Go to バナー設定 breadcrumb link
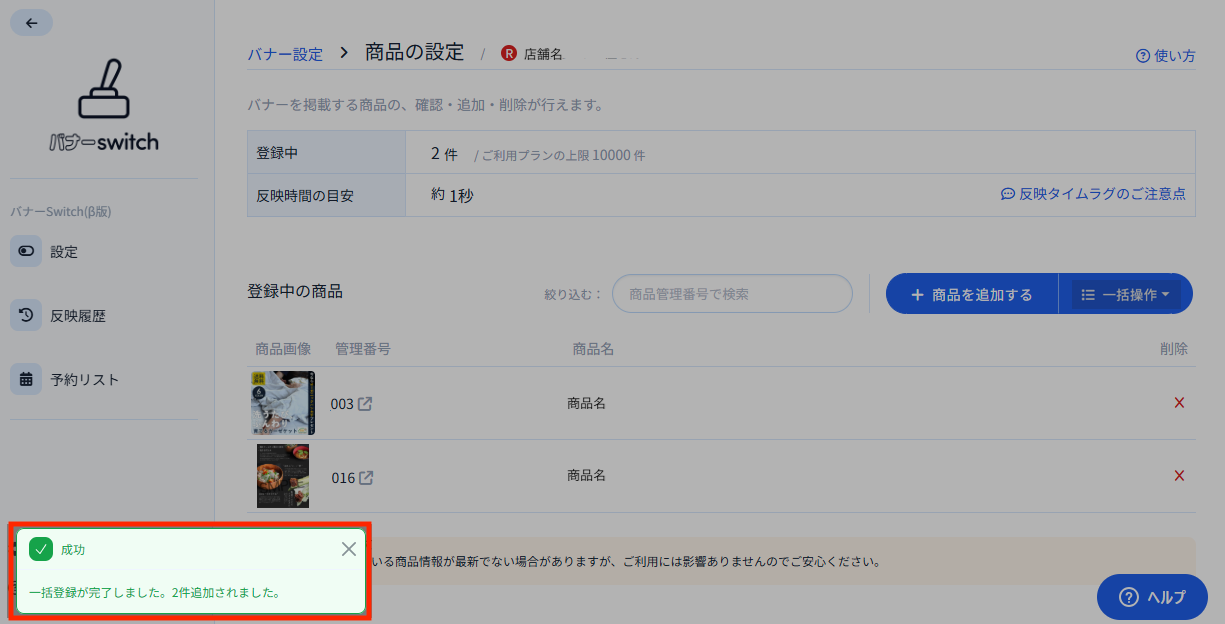 point(285,54)
